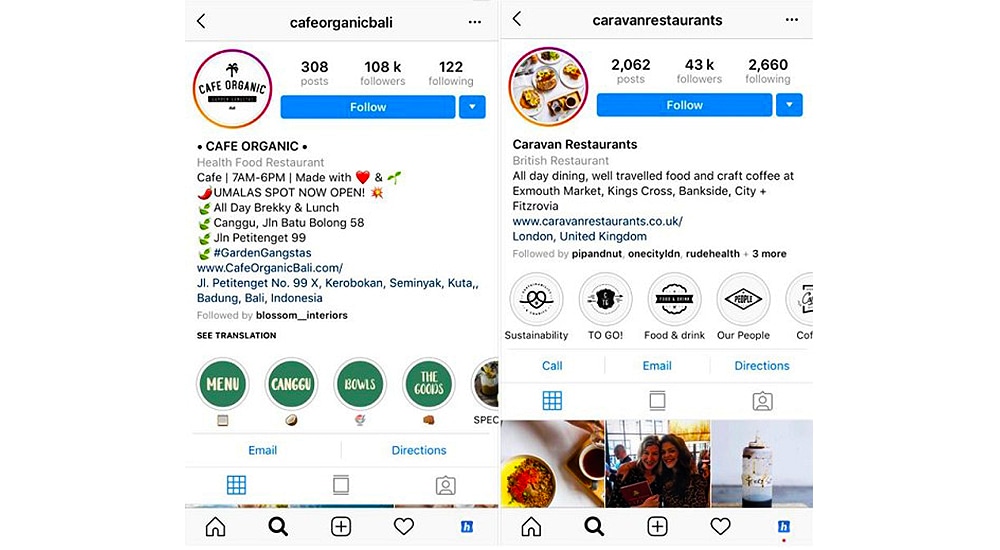1000x550 pixels.
Task: Go back from cafeorganicbali profile
Action: (x=201, y=22)
